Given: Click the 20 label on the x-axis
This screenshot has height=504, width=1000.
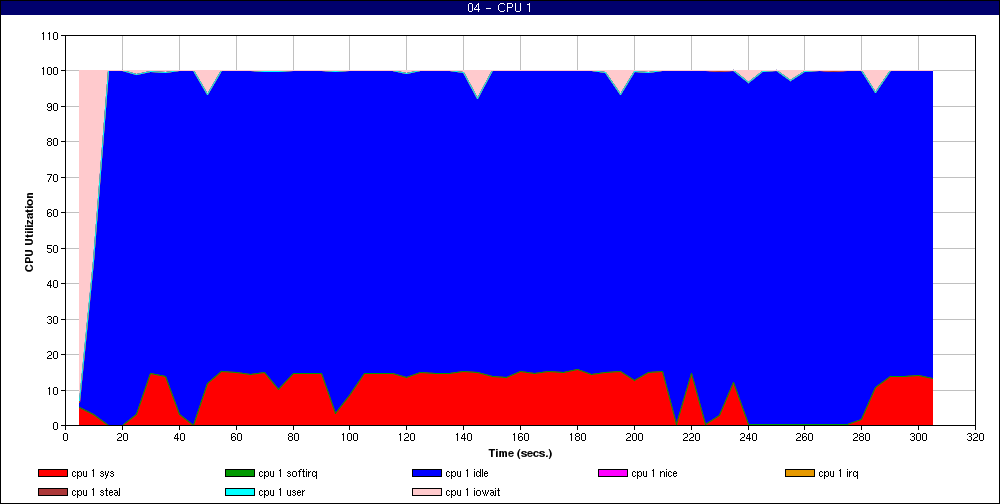Looking at the screenshot, I should (122, 437).
